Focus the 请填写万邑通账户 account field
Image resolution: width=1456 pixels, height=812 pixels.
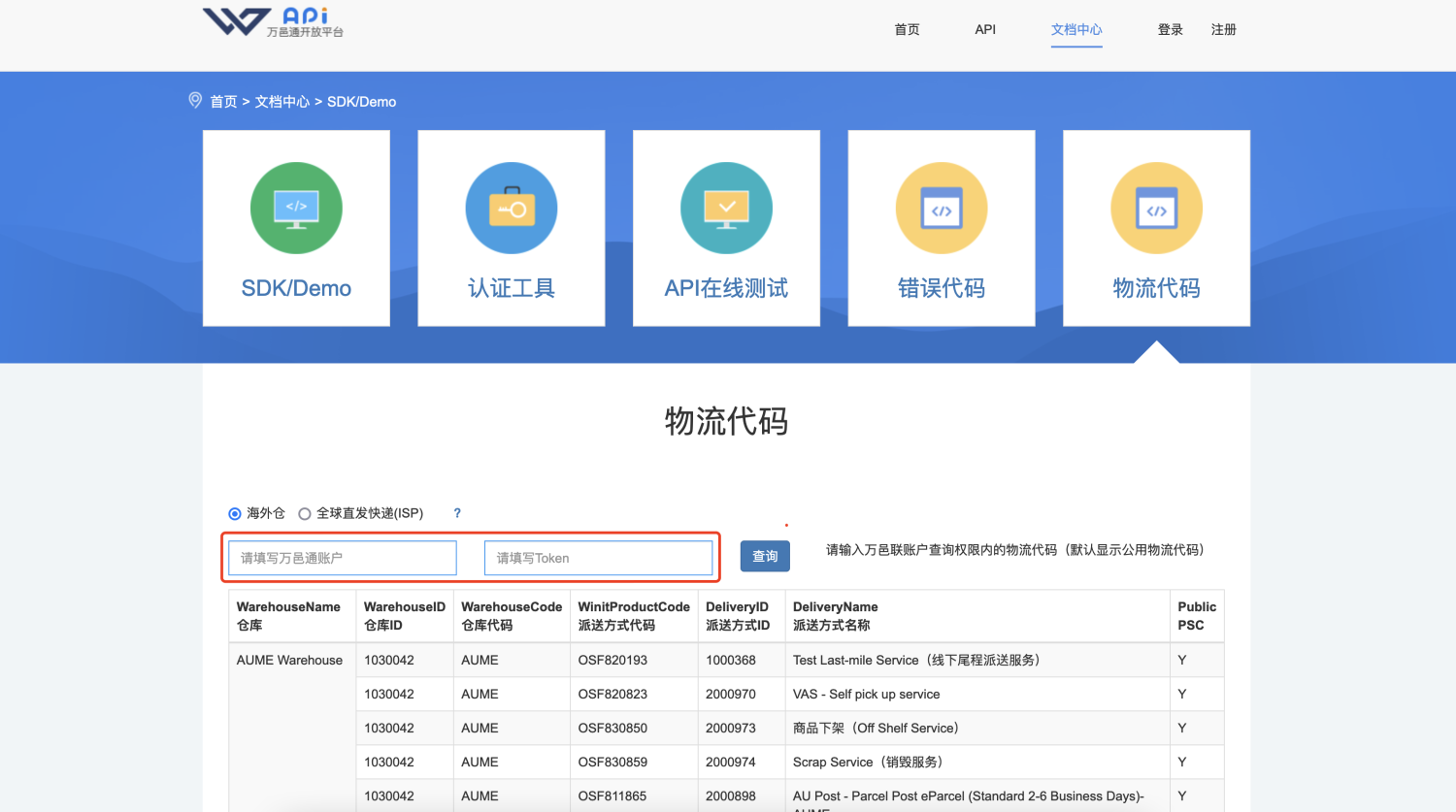click(x=343, y=558)
